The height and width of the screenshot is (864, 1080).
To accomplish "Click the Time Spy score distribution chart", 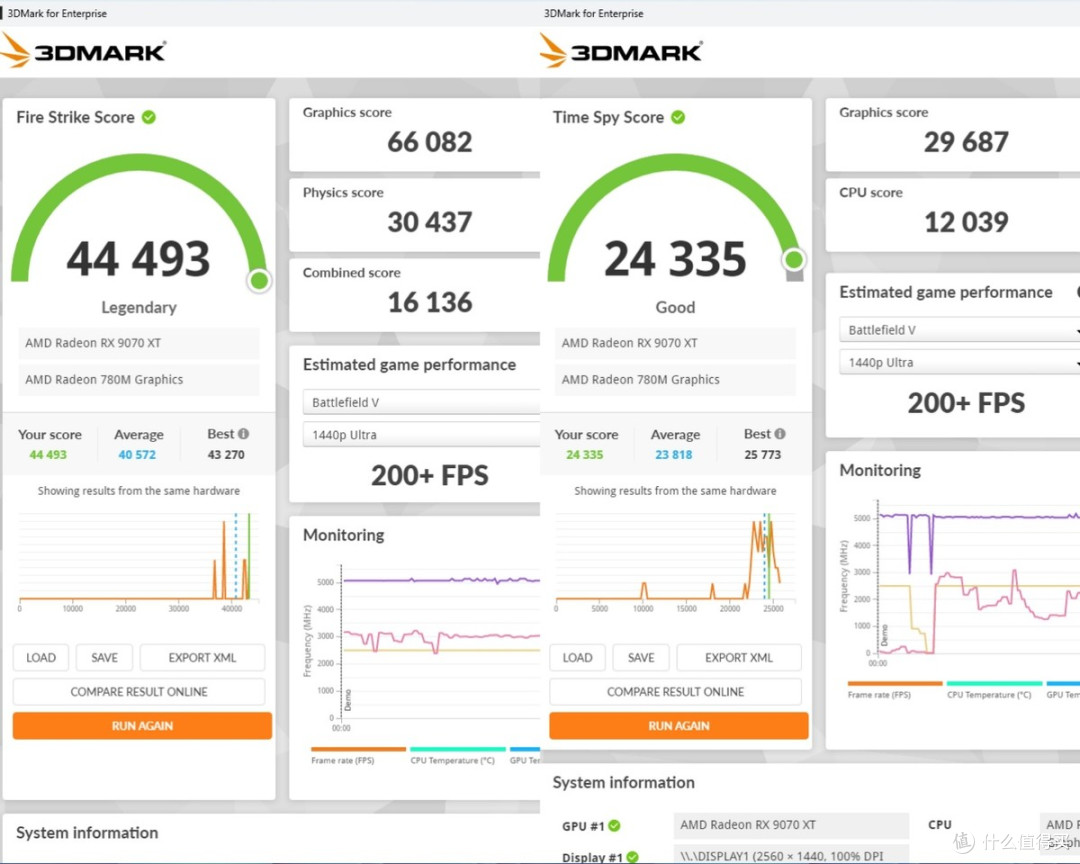I will 676,562.
